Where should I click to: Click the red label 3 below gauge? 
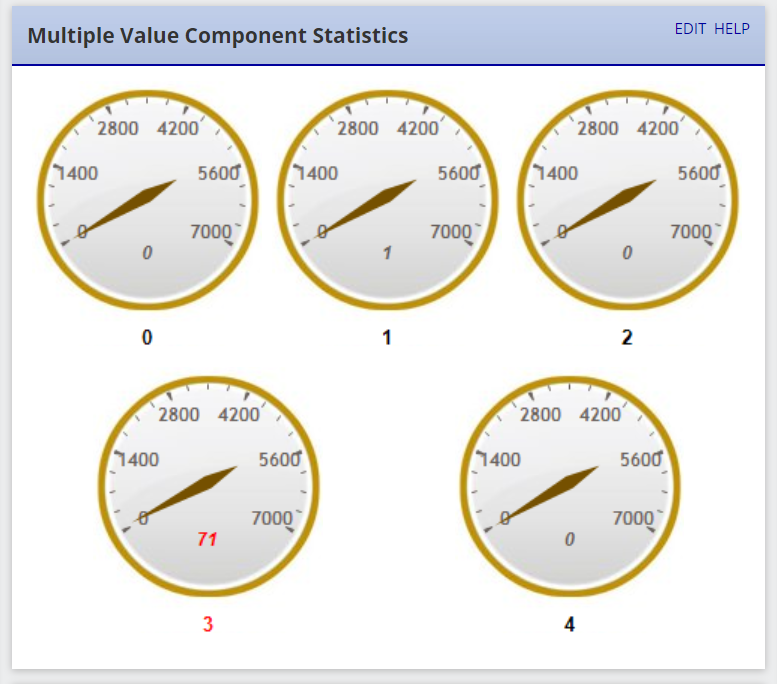click(x=208, y=624)
